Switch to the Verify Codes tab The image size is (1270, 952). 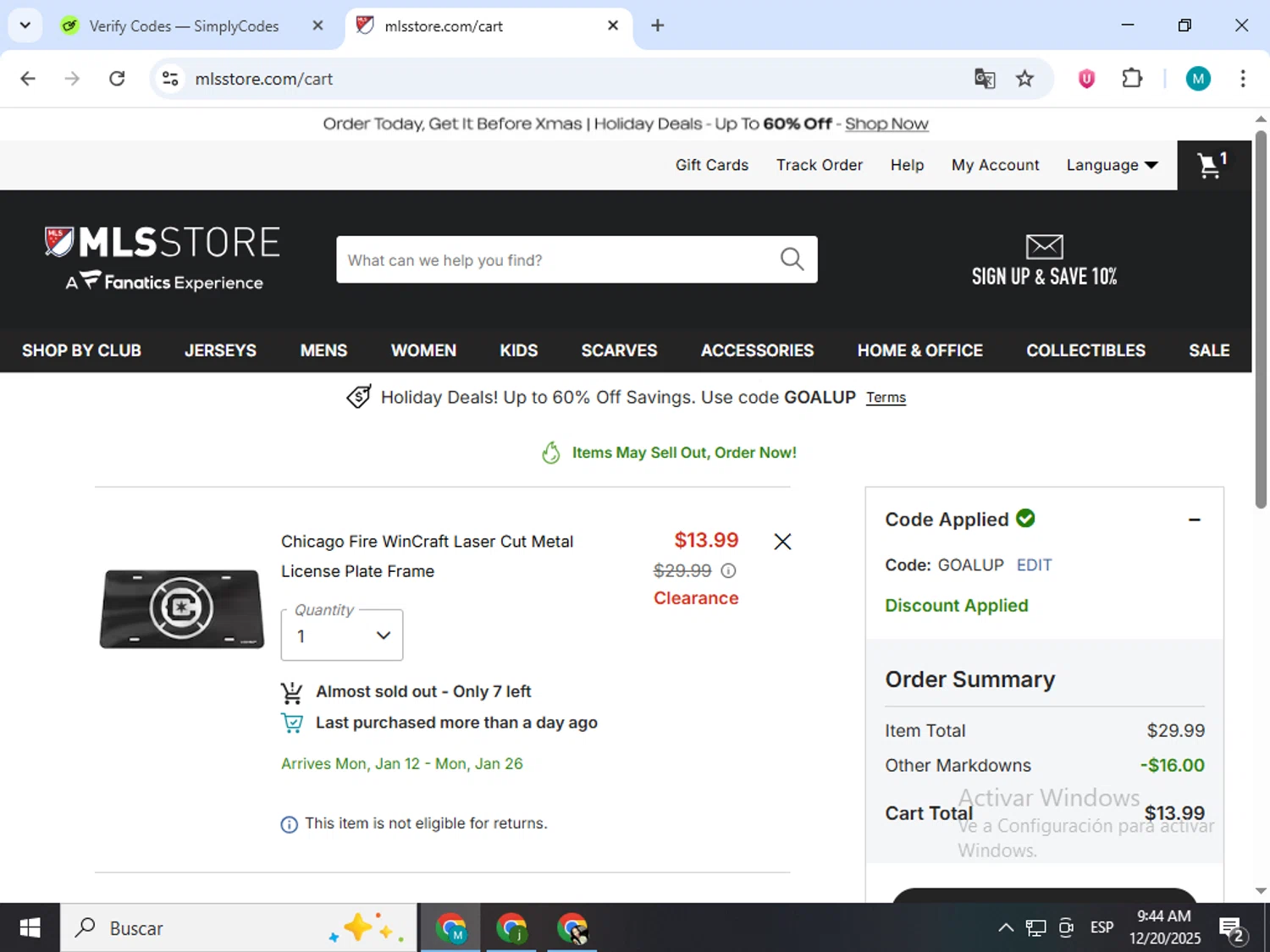pos(183,25)
